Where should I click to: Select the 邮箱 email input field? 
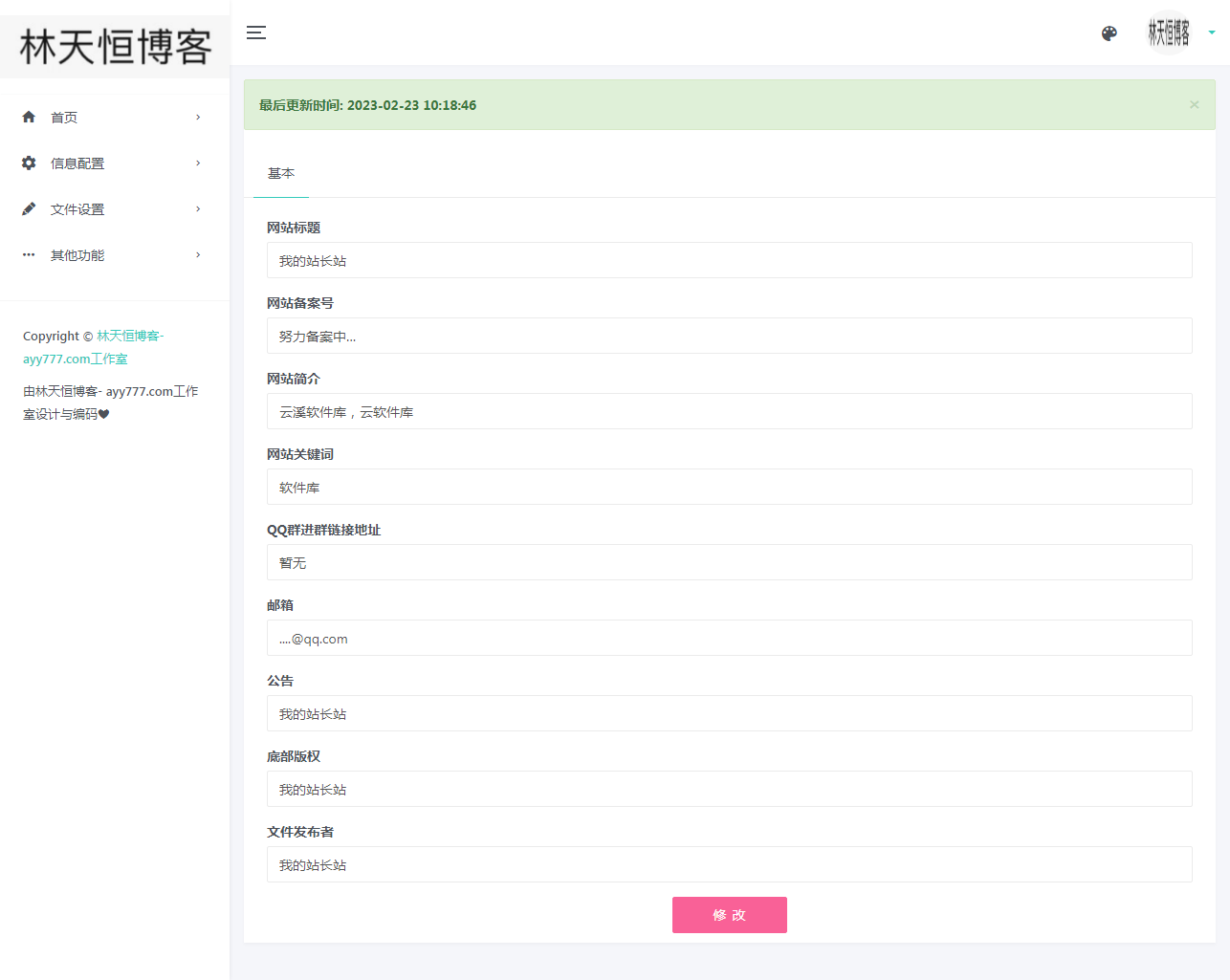tap(729, 638)
